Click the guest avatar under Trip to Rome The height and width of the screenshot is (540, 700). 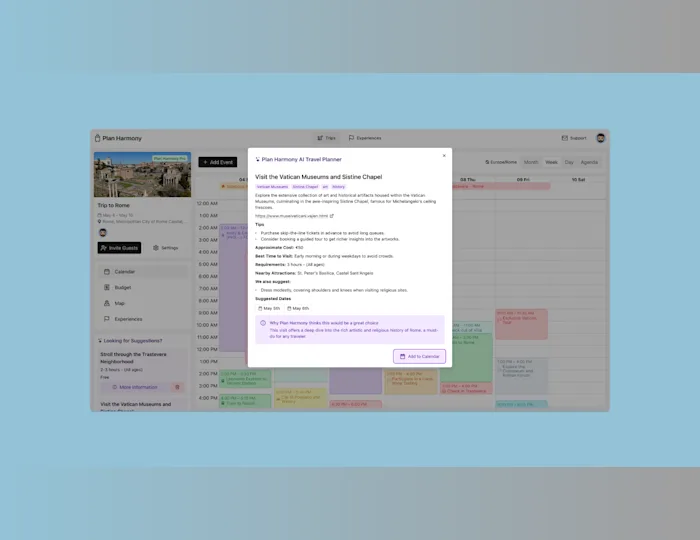pyautogui.click(x=103, y=233)
